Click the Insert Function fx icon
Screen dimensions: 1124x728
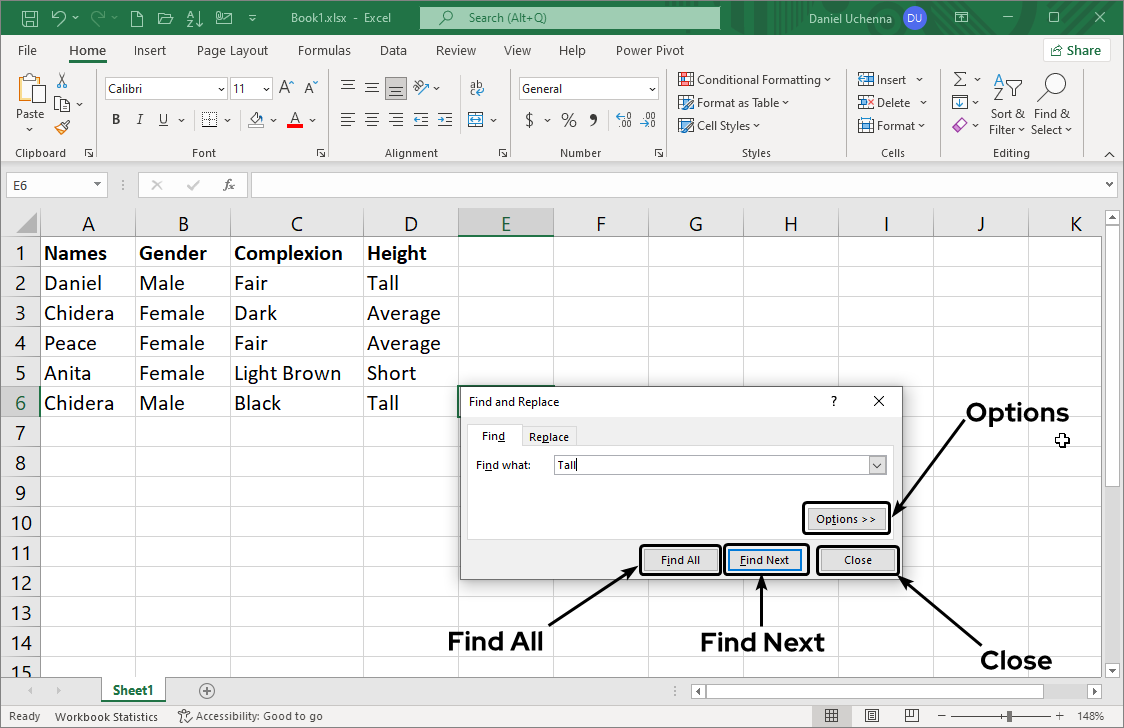tap(228, 185)
